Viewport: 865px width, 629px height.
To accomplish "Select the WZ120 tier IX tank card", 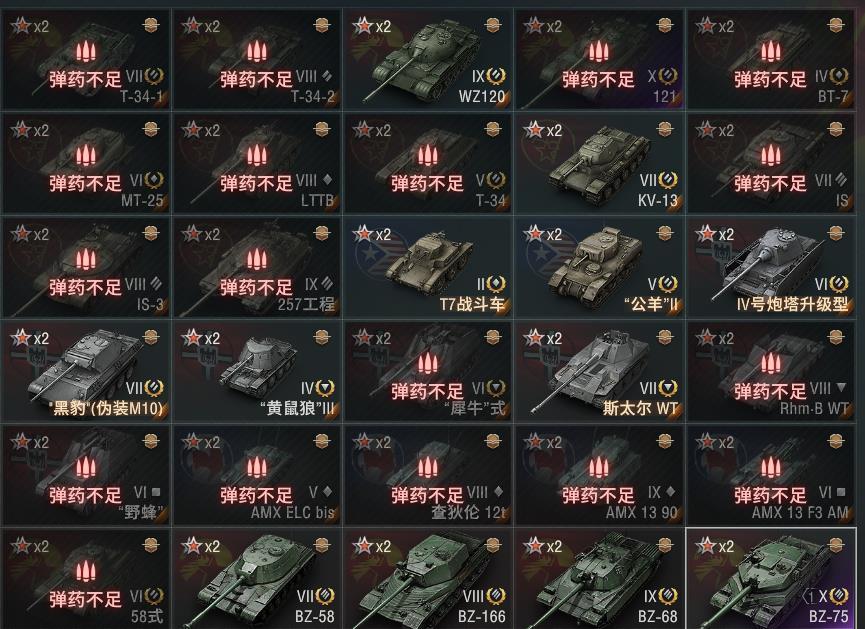I will pyautogui.click(x=428, y=59).
